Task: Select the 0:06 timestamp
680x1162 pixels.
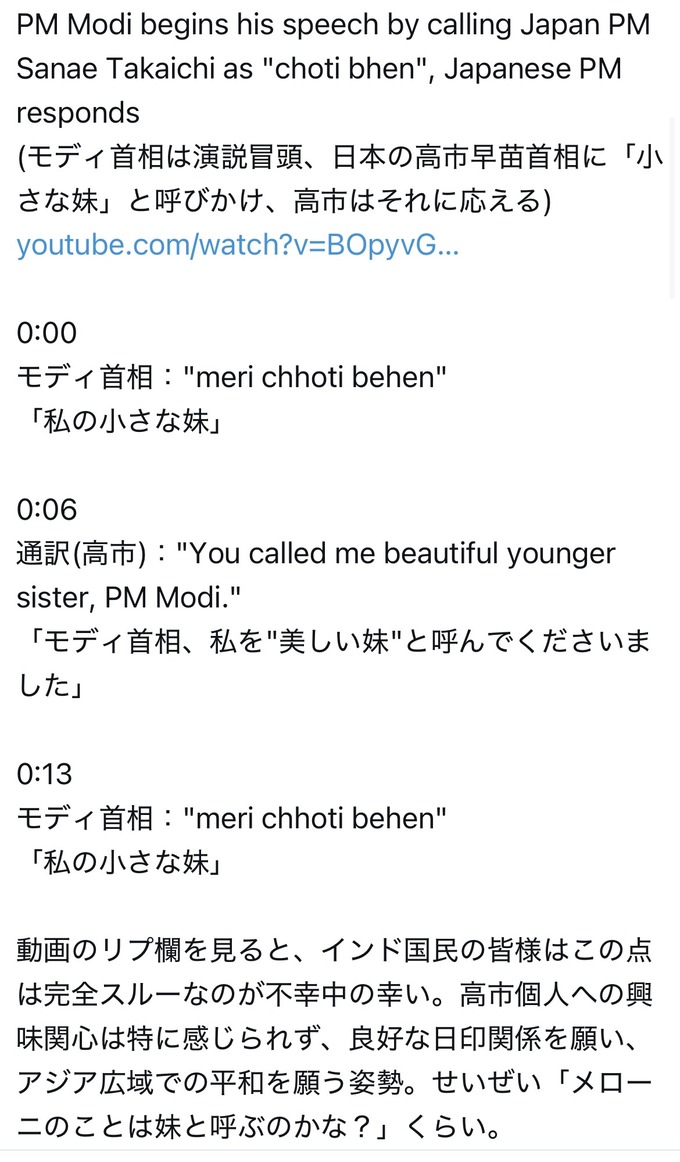Action: click(x=47, y=509)
